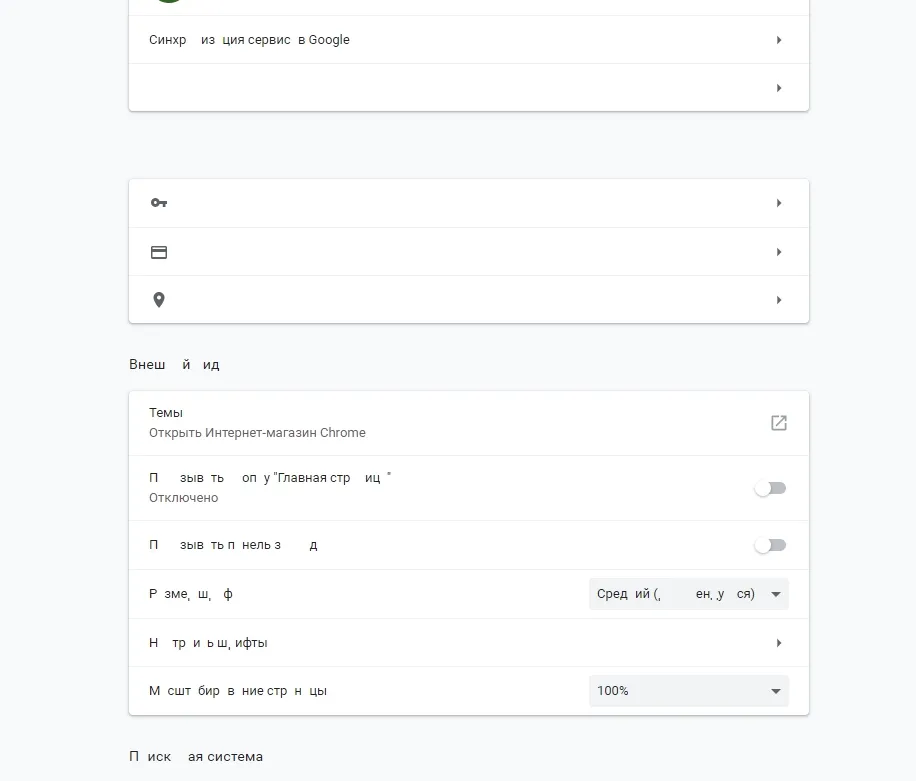Screen dimensions: 916x781
Task: Open the passwords row with key icon
Action: pos(469,203)
